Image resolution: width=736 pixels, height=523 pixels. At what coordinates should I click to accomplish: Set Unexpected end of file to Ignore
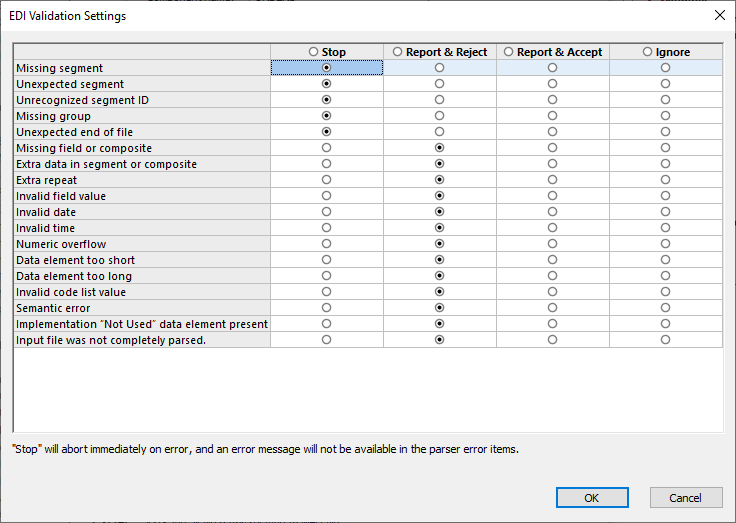click(x=665, y=132)
